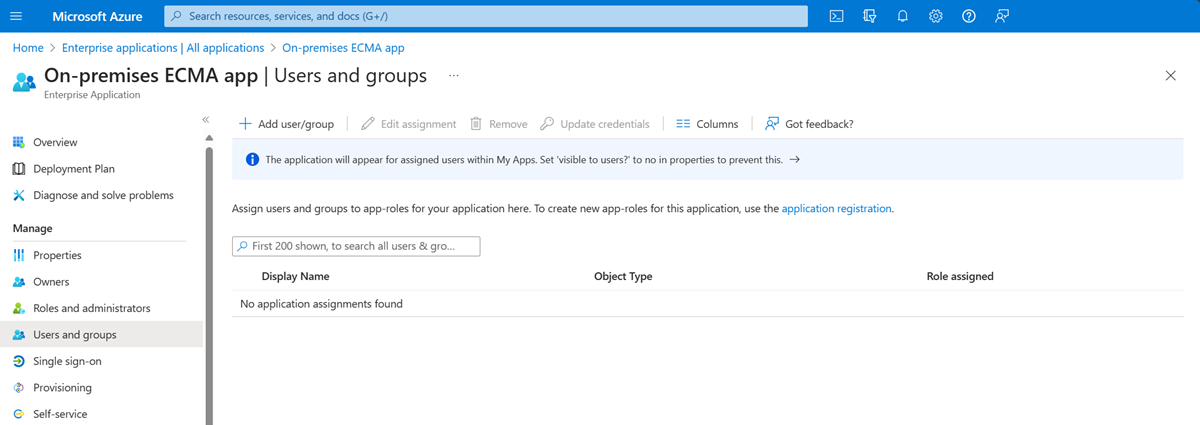
Task: Sort by Object Type column header
Action: [x=623, y=276]
